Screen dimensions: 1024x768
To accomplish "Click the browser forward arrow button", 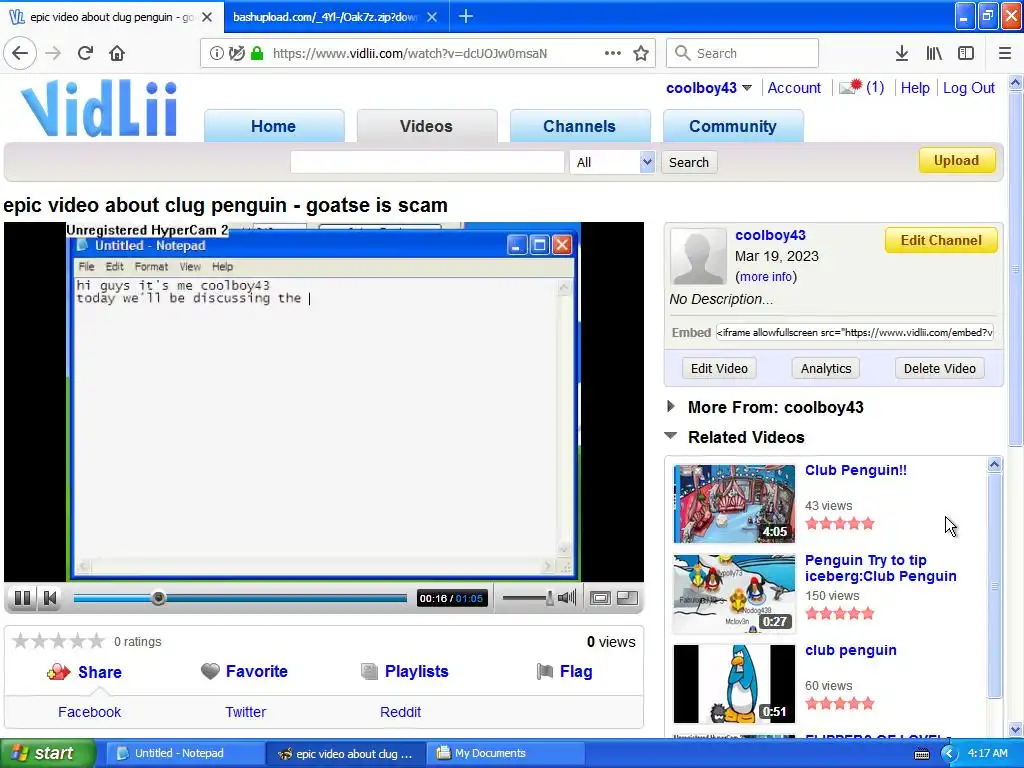I will [53, 53].
